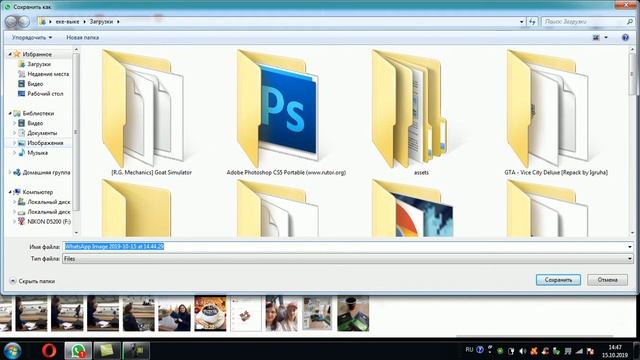Open the Упорядочить menu

coord(32,38)
